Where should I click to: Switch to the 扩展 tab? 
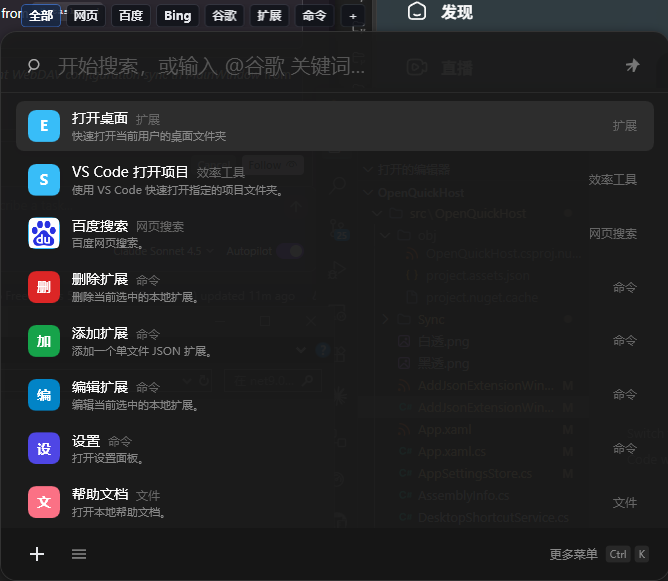coord(269,16)
